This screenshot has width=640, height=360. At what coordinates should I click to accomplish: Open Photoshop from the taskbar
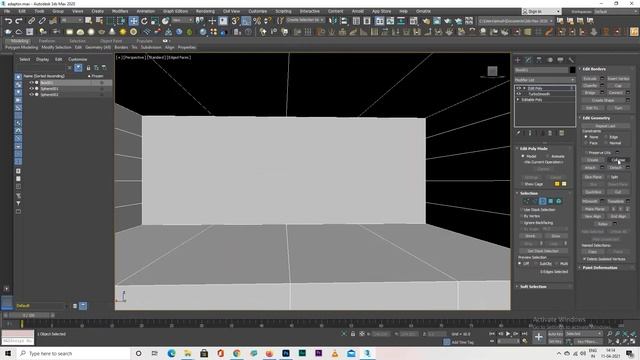(x=286, y=353)
